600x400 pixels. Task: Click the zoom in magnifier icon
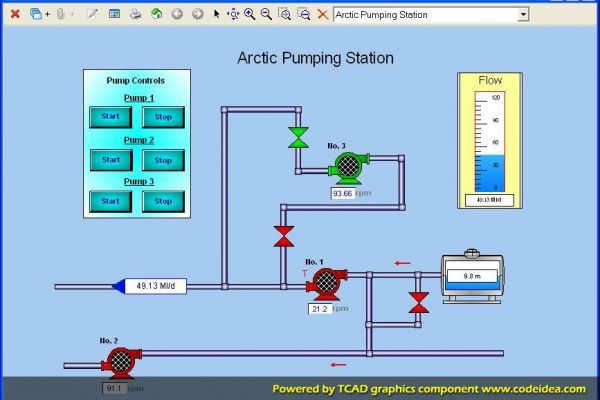pos(249,15)
